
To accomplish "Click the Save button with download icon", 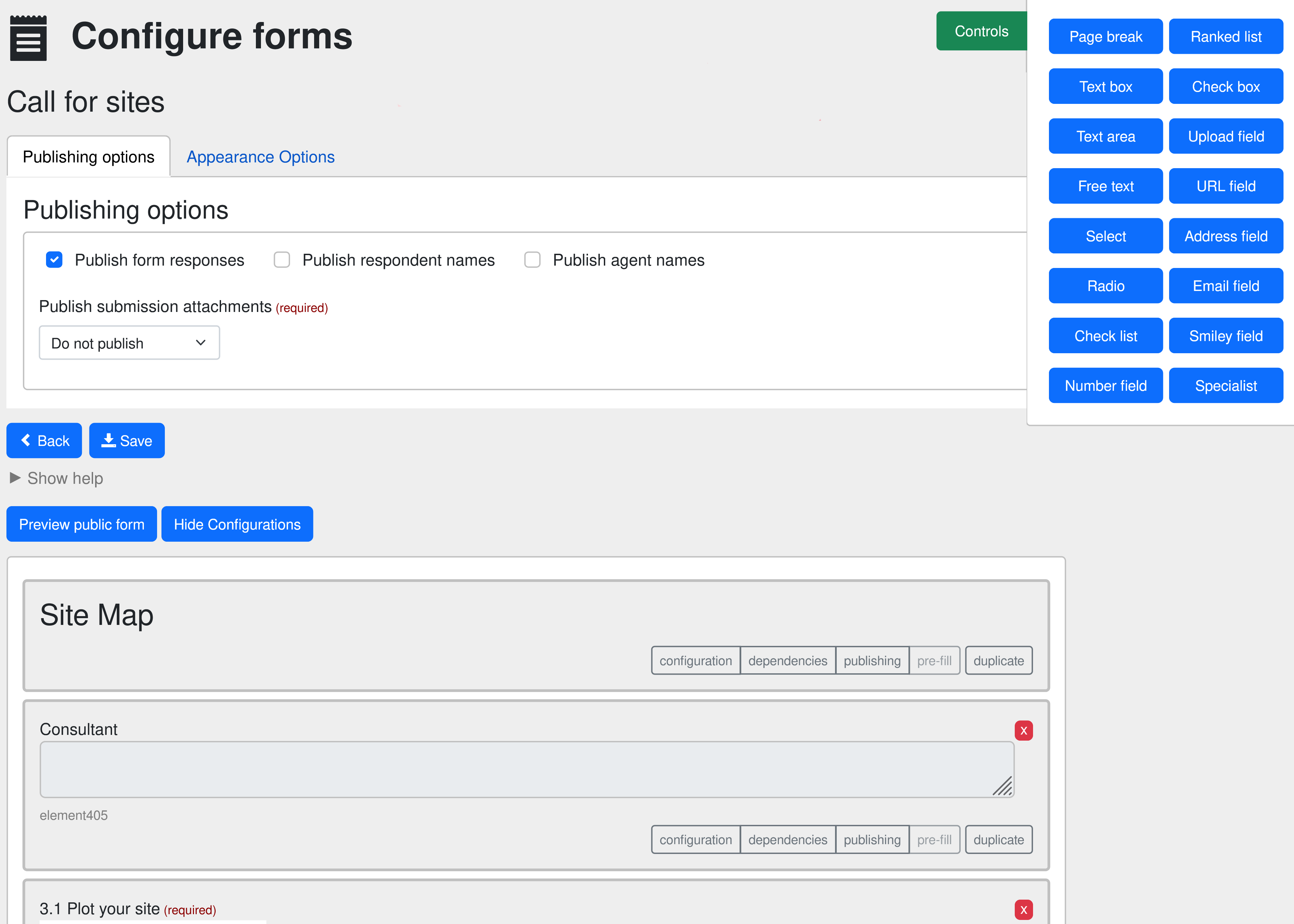I will pos(127,441).
